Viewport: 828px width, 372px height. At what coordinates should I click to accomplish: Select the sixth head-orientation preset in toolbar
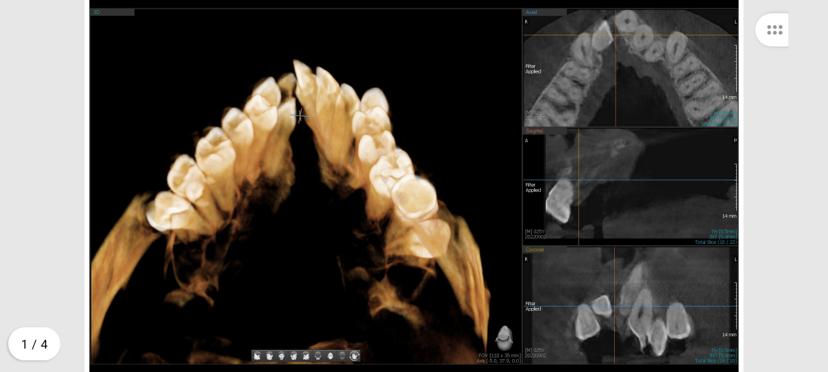pos(318,356)
